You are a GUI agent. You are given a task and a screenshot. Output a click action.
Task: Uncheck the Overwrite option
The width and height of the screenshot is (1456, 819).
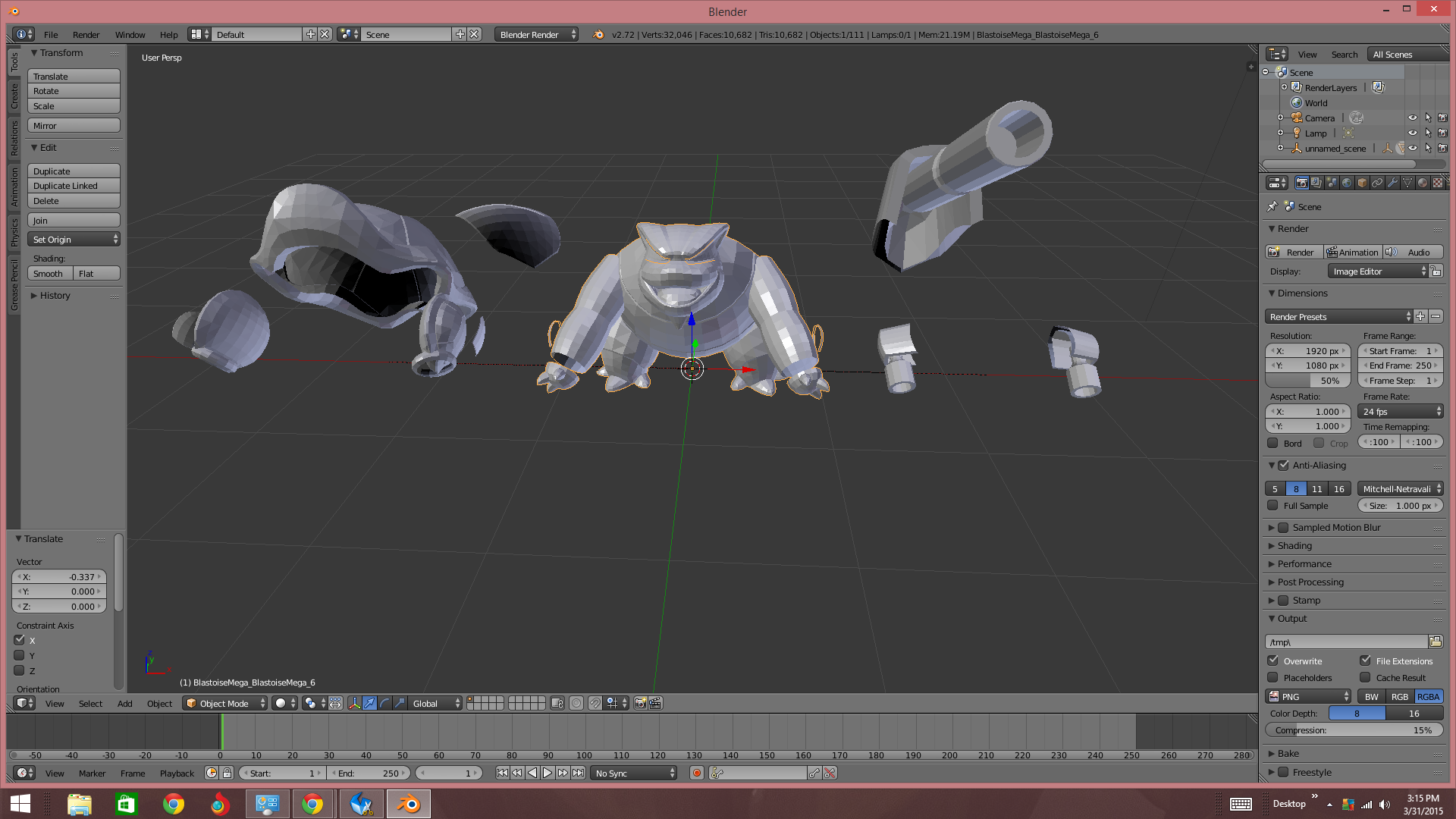tap(1272, 661)
